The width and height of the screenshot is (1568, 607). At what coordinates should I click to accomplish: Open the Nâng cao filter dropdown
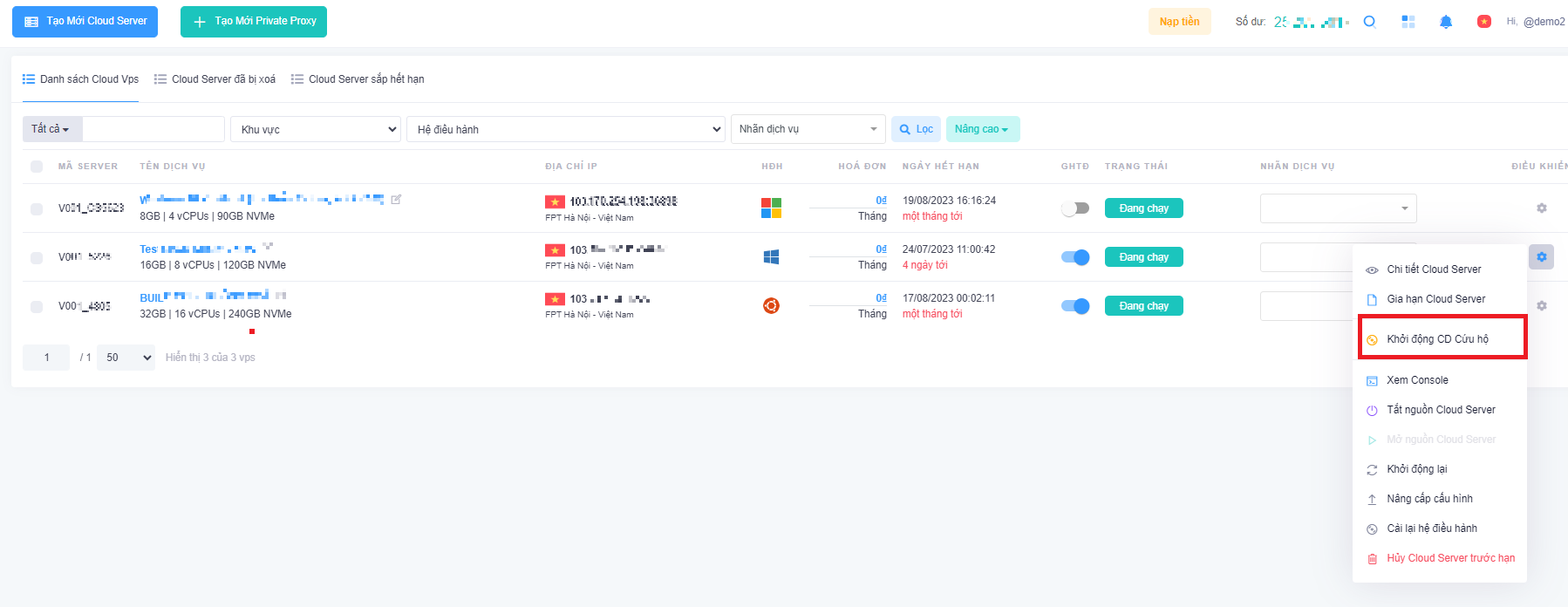(982, 129)
